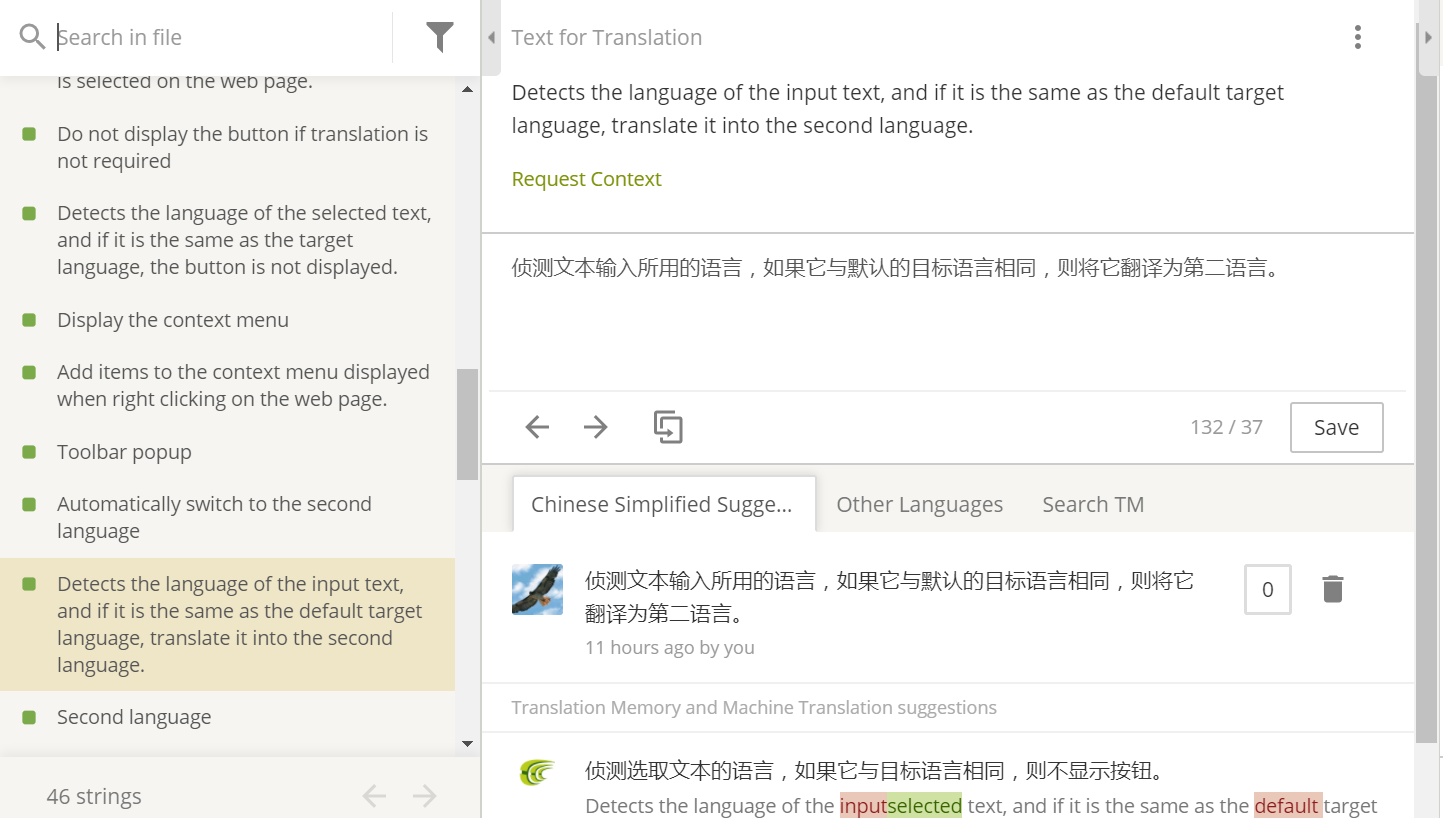Open the "Second language" string
The width and height of the screenshot is (1443, 818).
134,717
